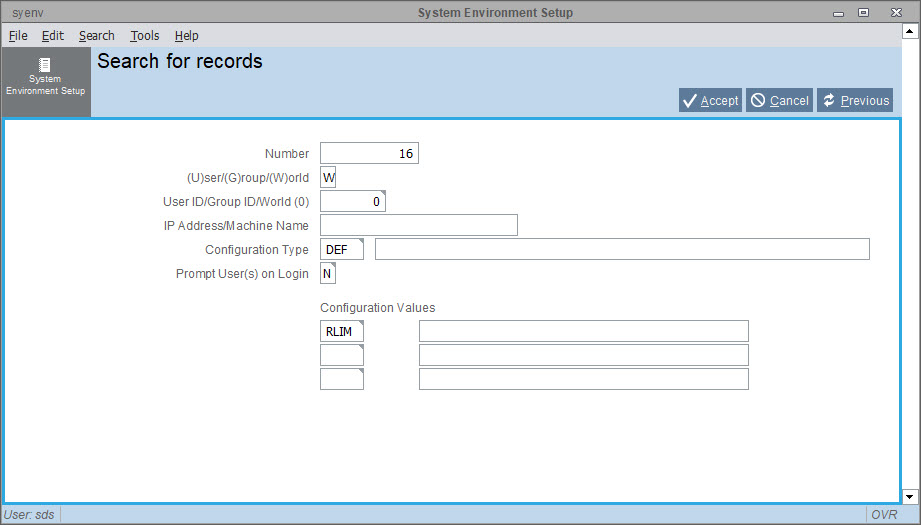
Task: Click the (U)ser/(G)roup/(W)orld field
Action: coord(328,177)
